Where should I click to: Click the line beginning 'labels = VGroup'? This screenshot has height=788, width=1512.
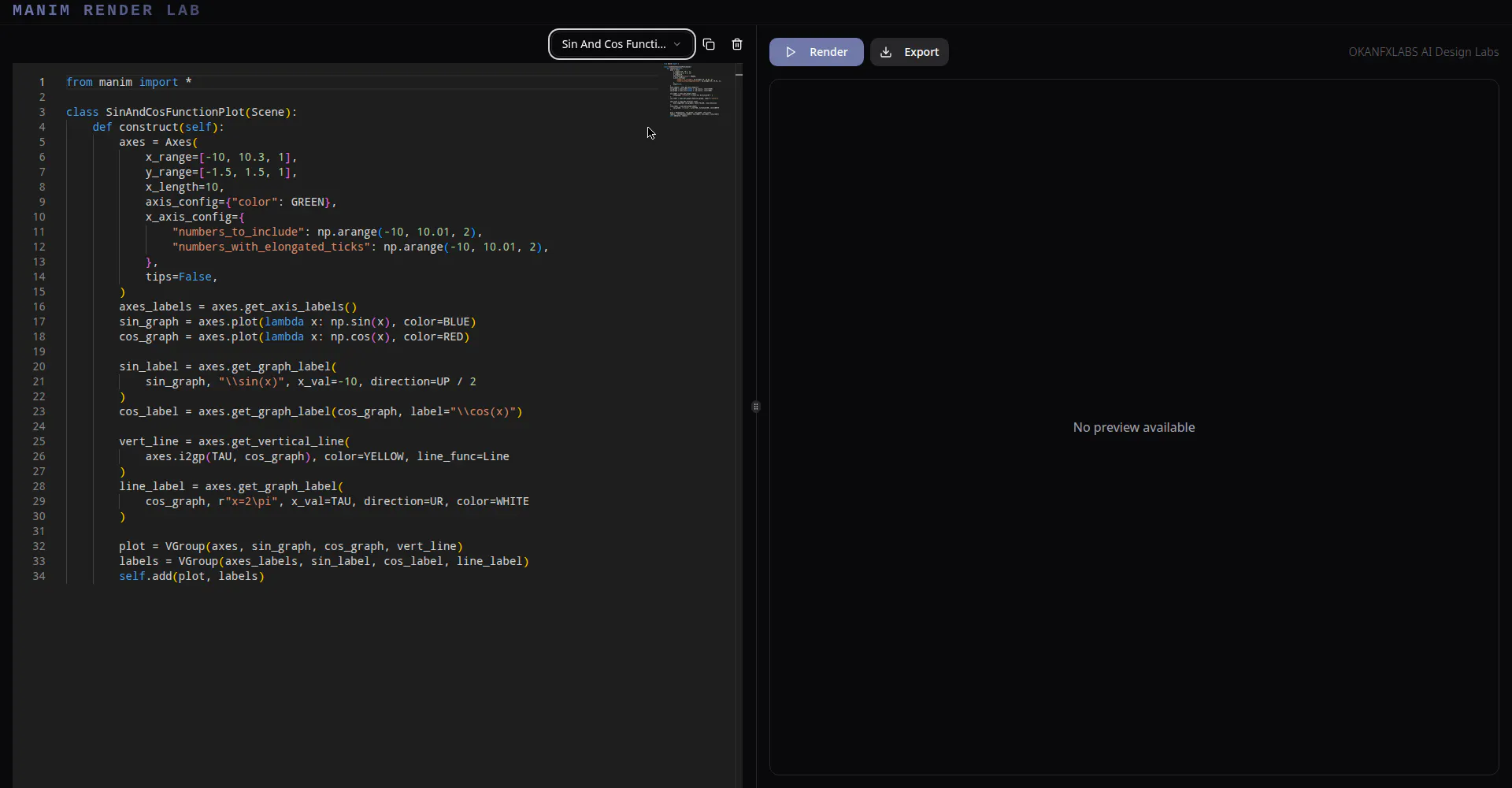click(x=324, y=561)
